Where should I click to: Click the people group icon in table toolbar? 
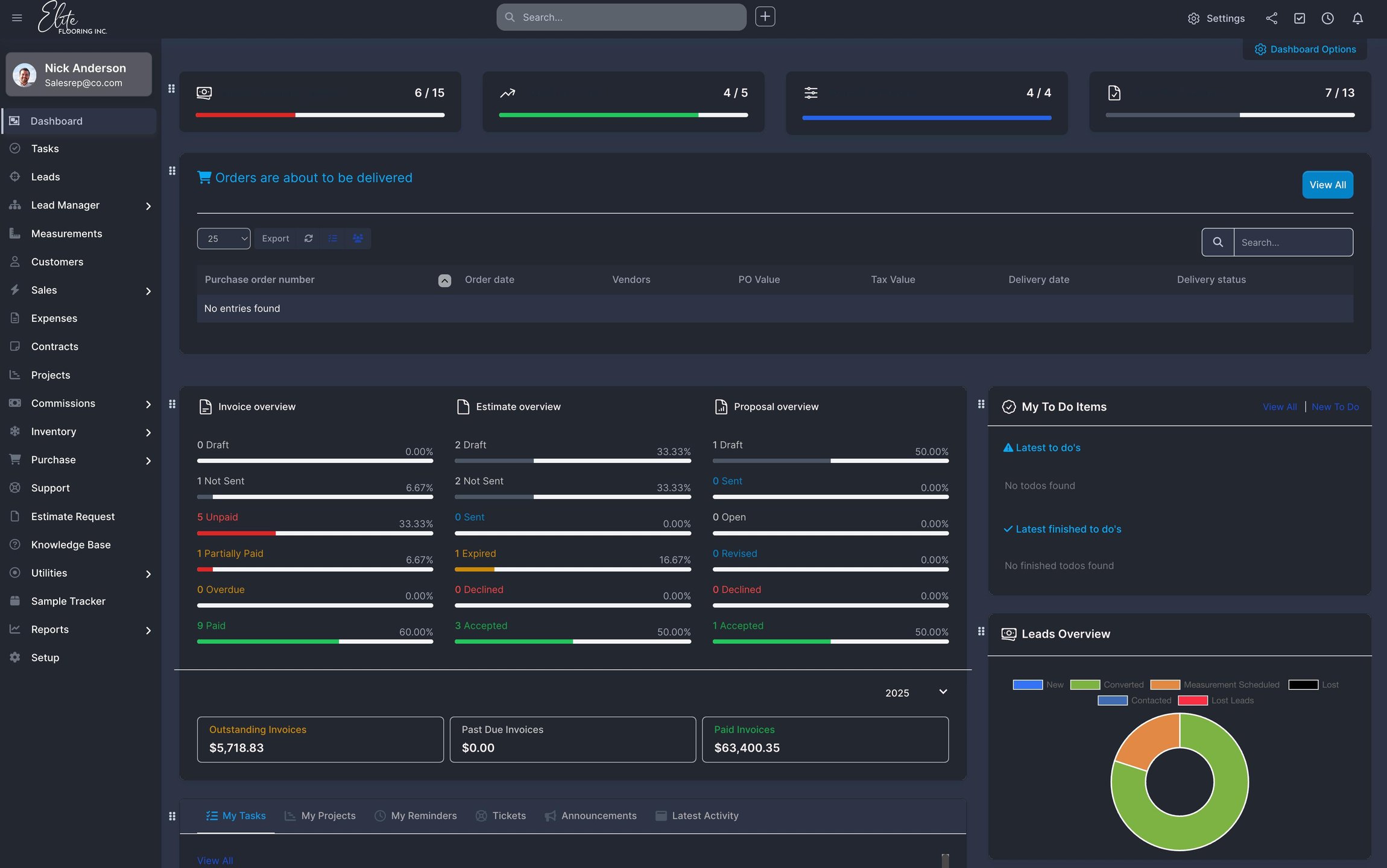coord(358,239)
